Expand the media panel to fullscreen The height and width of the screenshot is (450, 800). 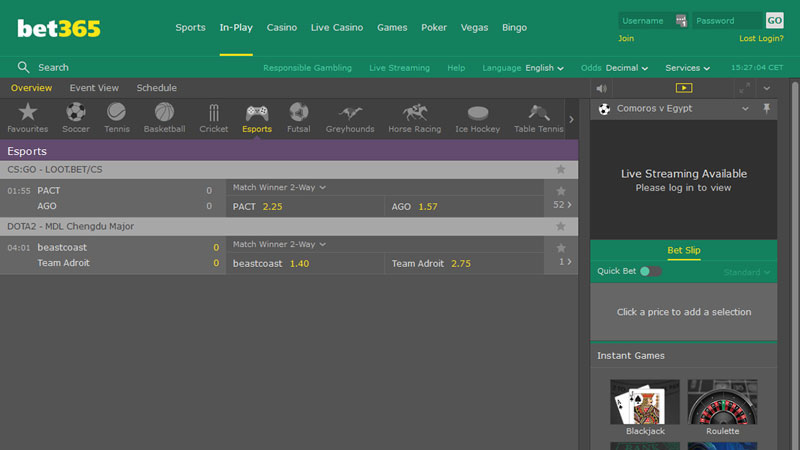tap(744, 88)
